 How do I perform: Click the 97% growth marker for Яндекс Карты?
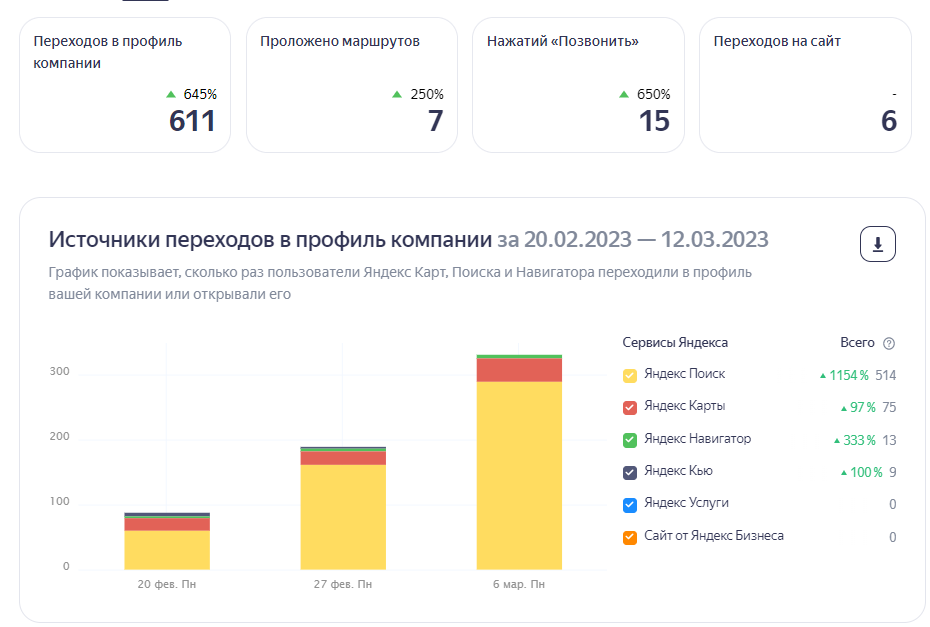point(862,406)
